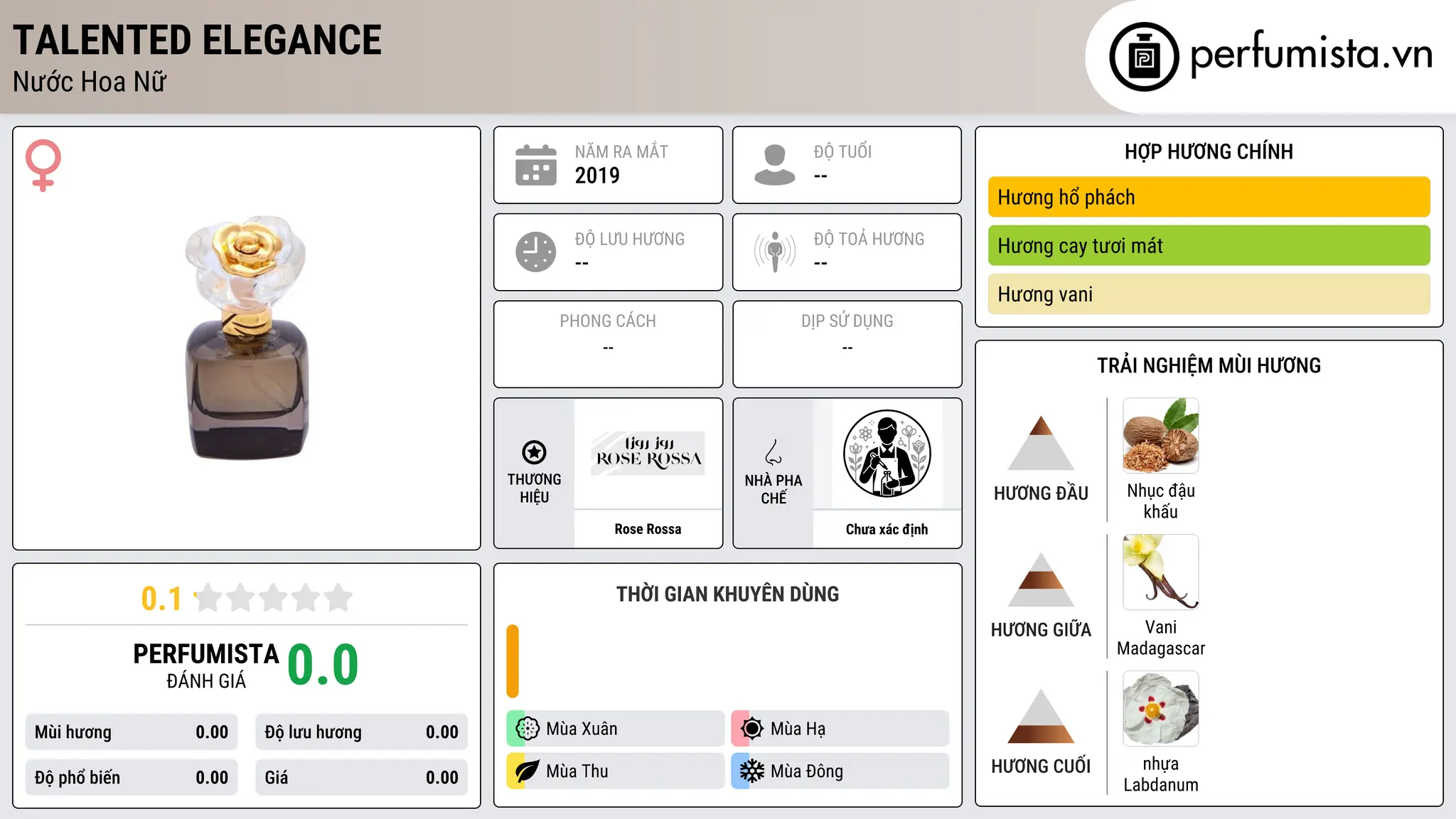
Task: Click the snowflake icon for Mùa Đông
Action: click(x=752, y=771)
